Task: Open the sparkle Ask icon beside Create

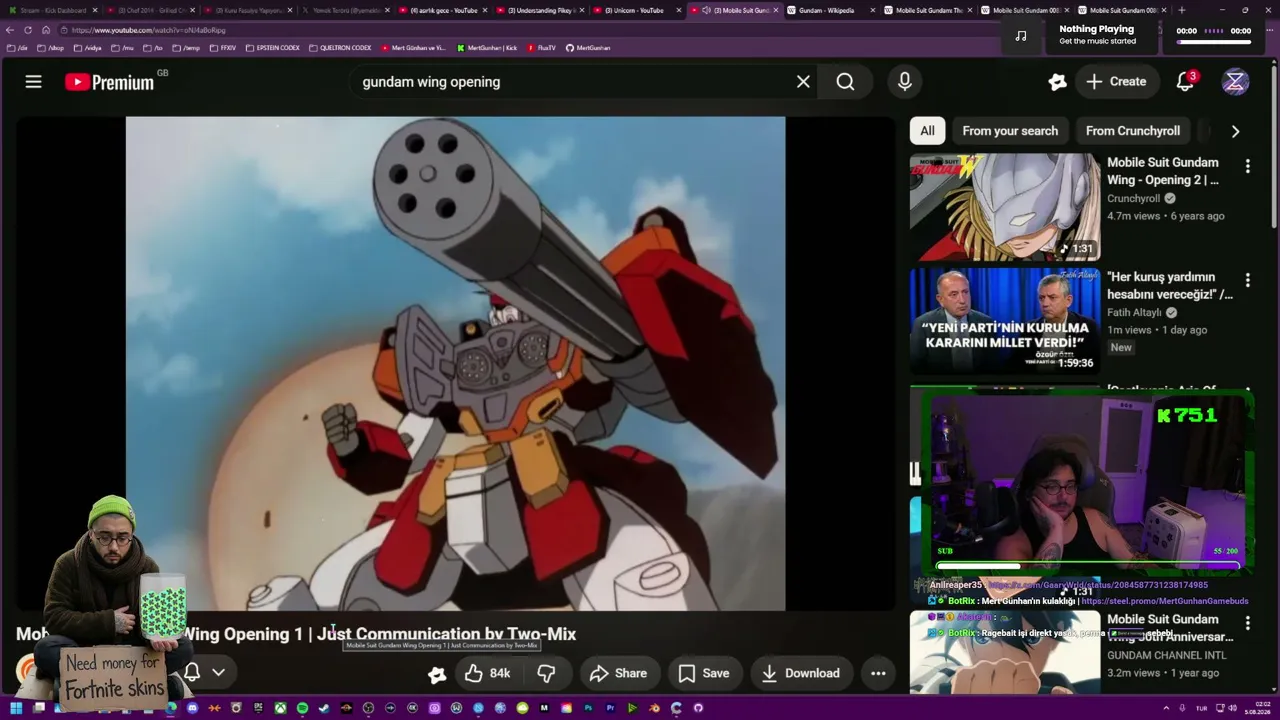Action: click(x=1057, y=82)
